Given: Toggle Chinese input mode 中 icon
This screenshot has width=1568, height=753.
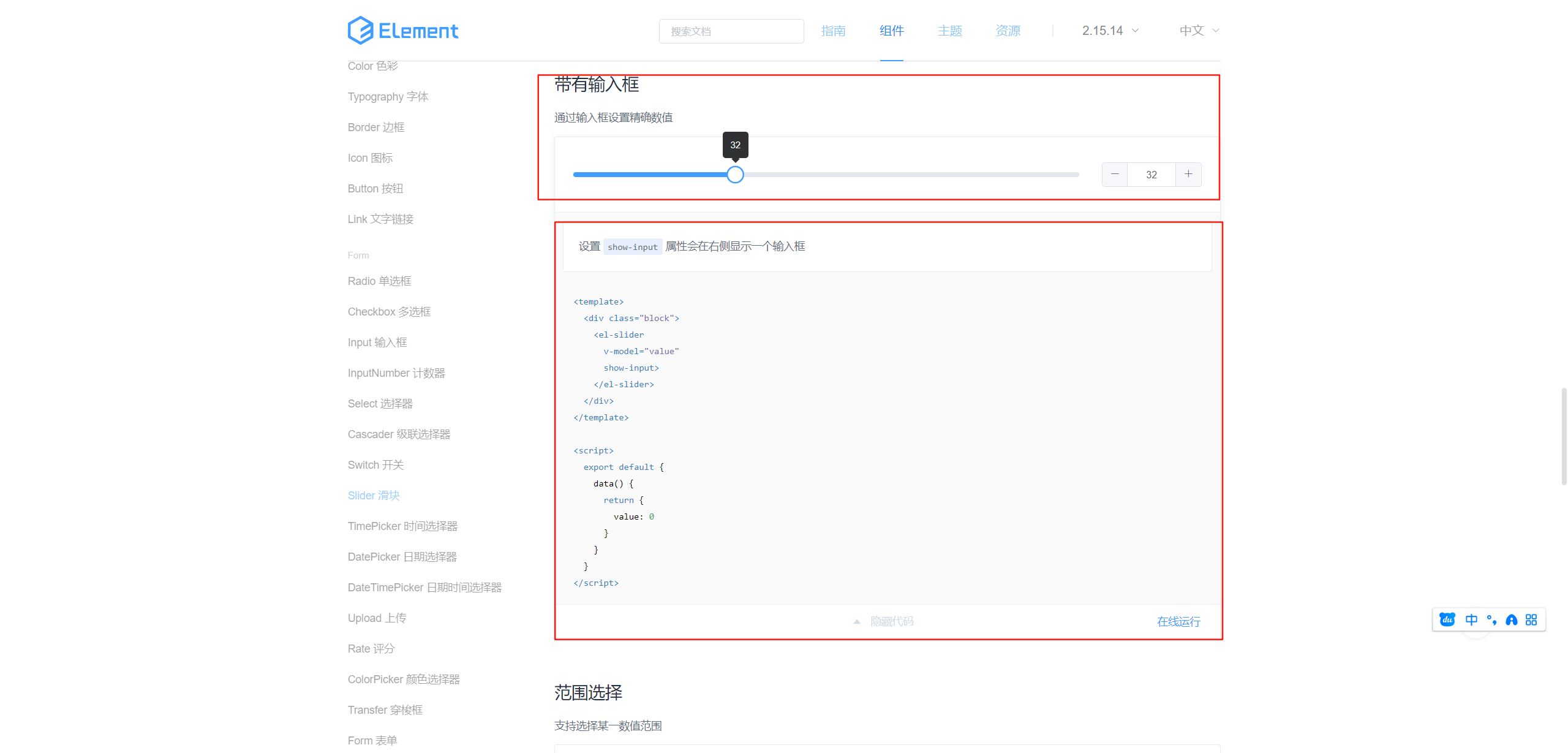Looking at the screenshot, I should [x=1471, y=619].
